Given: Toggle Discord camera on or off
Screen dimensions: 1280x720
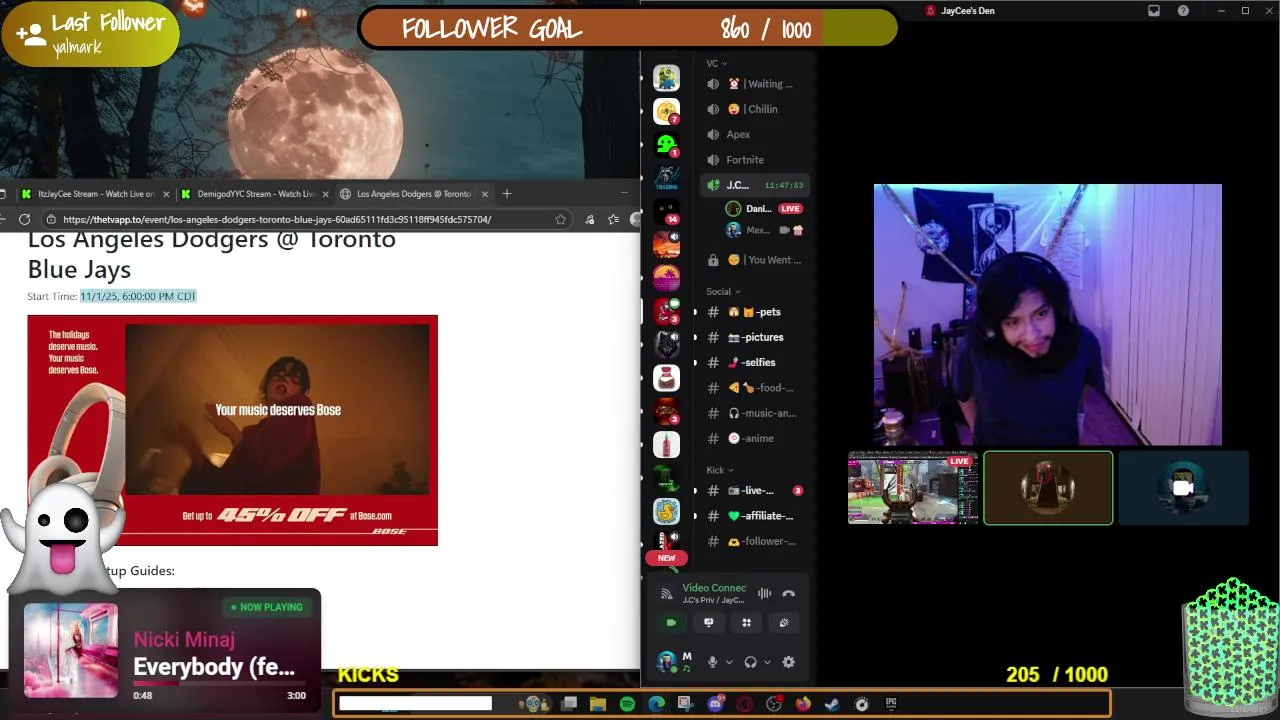Looking at the screenshot, I should (x=671, y=622).
